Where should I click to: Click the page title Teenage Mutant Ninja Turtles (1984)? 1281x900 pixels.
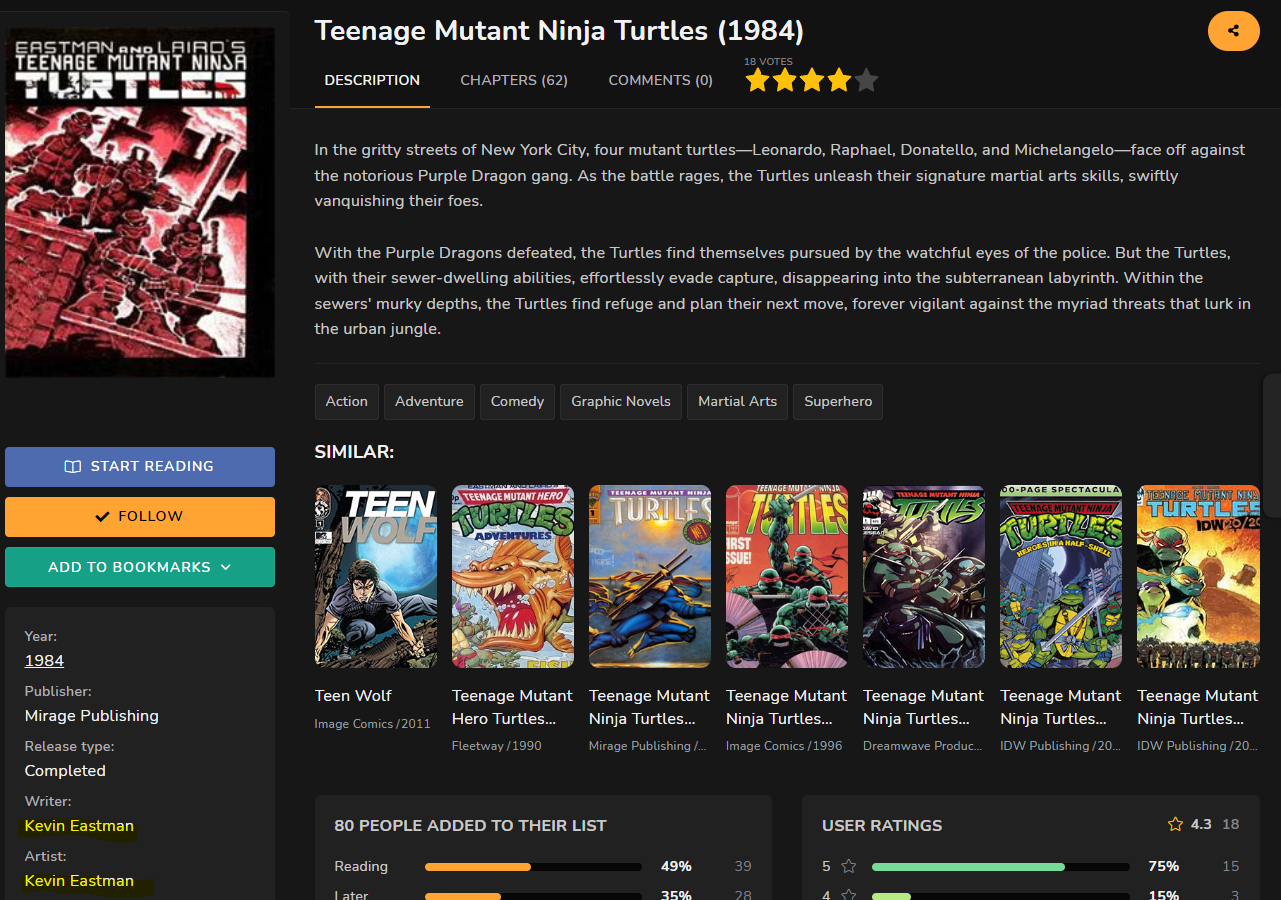tap(559, 31)
